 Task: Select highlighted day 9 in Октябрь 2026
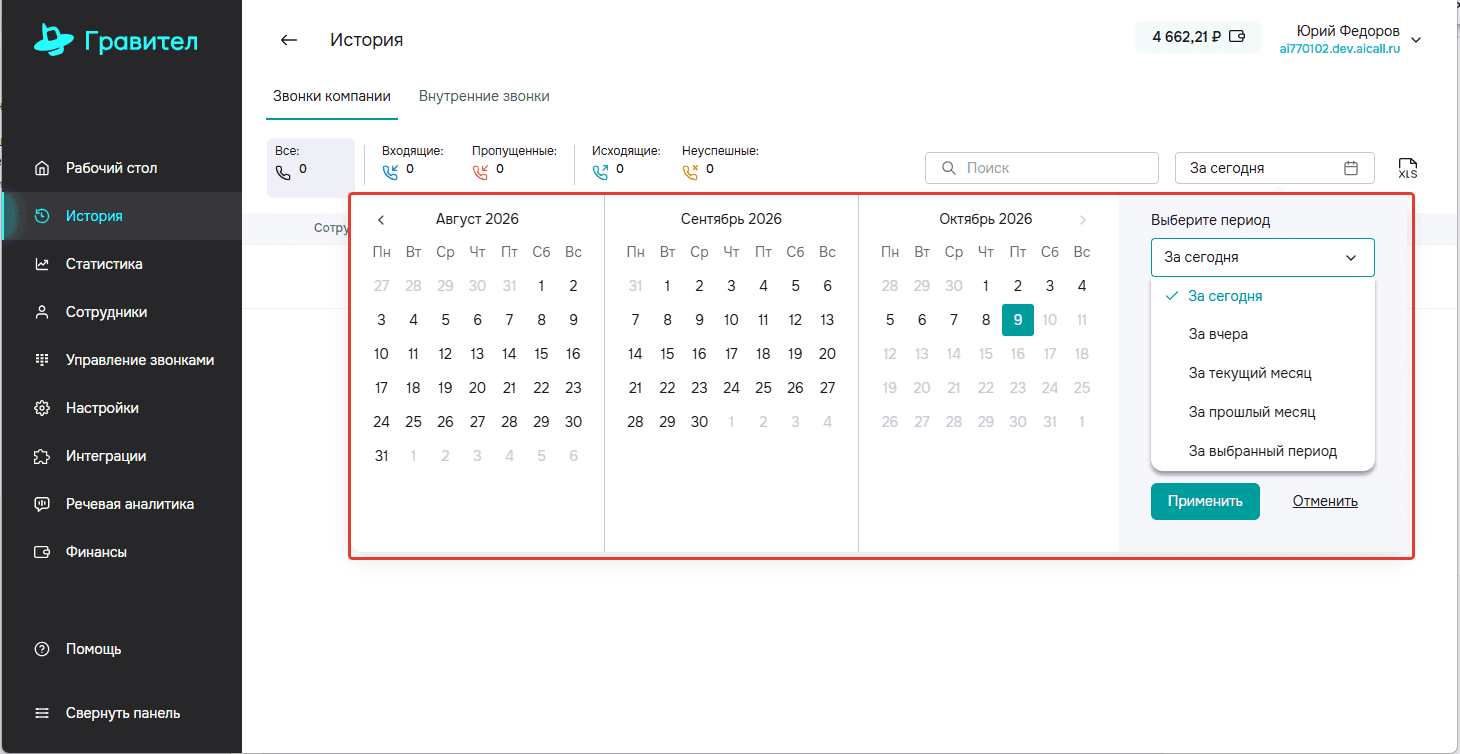(1018, 320)
